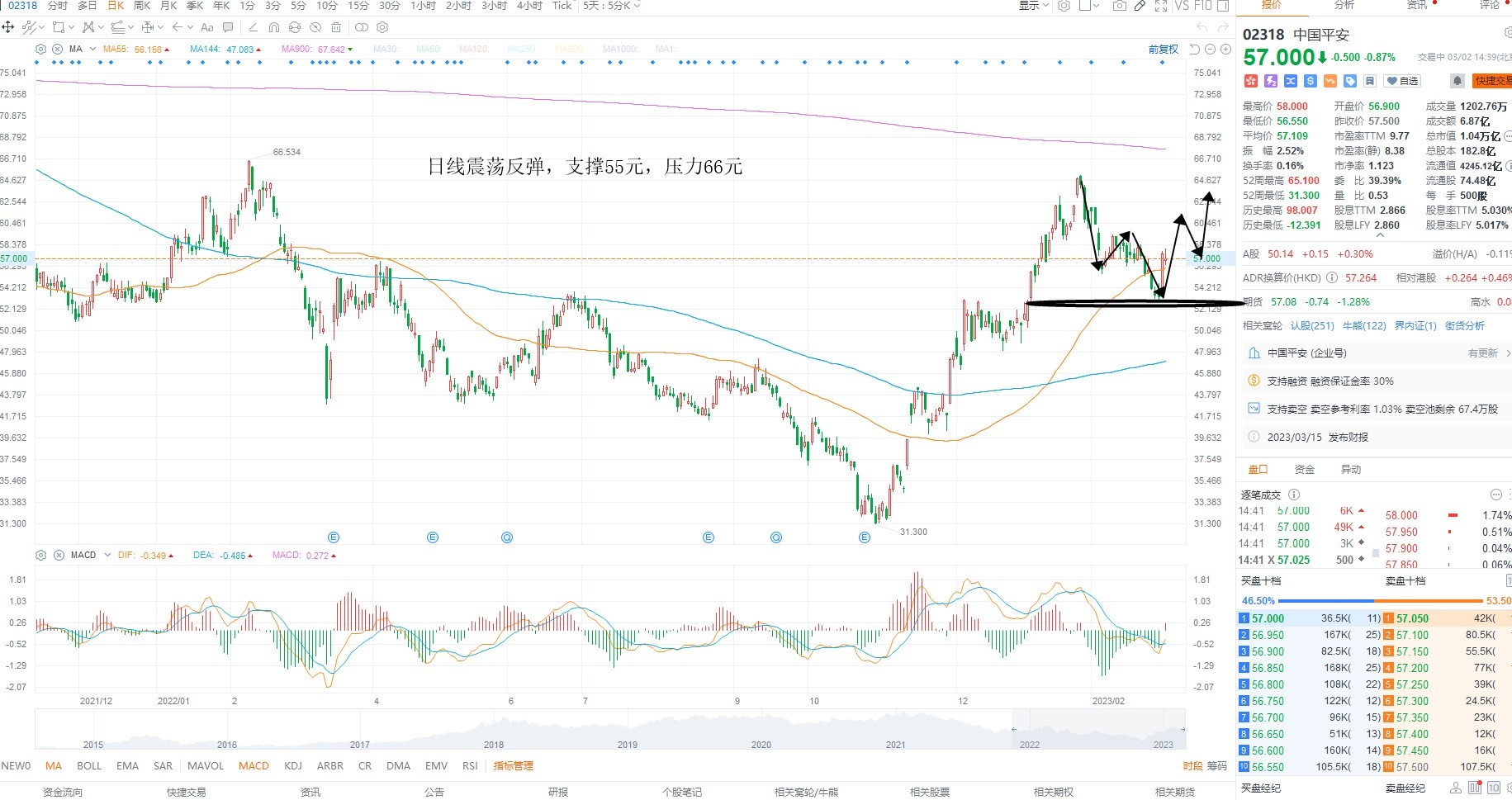Viewport: 1512px width, 800px height.
Task: Toggle the EMA indicator
Action: coord(127,765)
